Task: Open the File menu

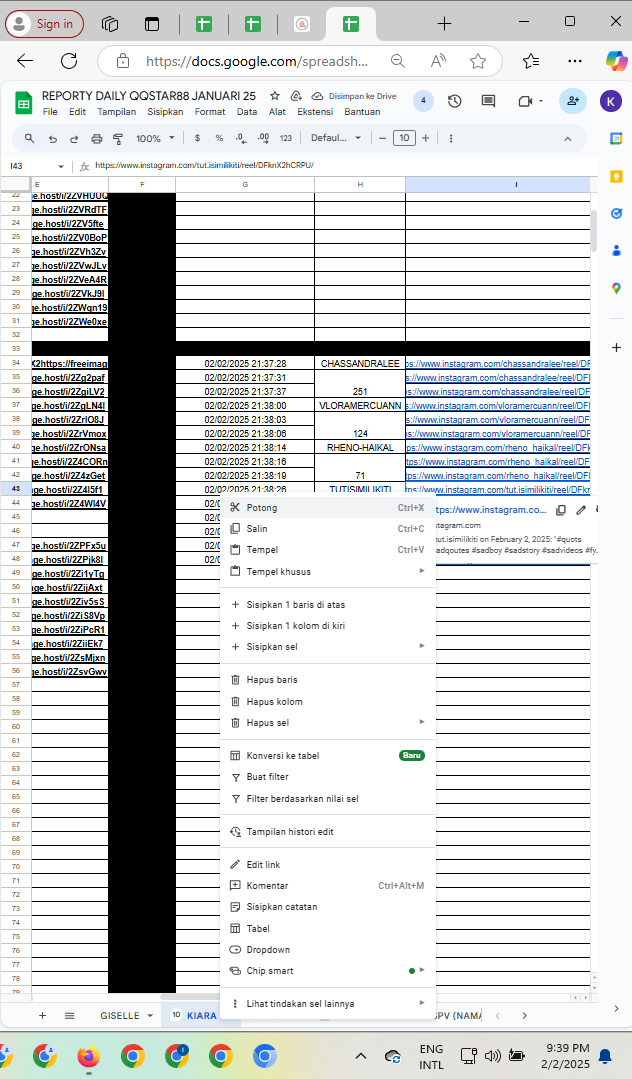Action: tap(50, 111)
